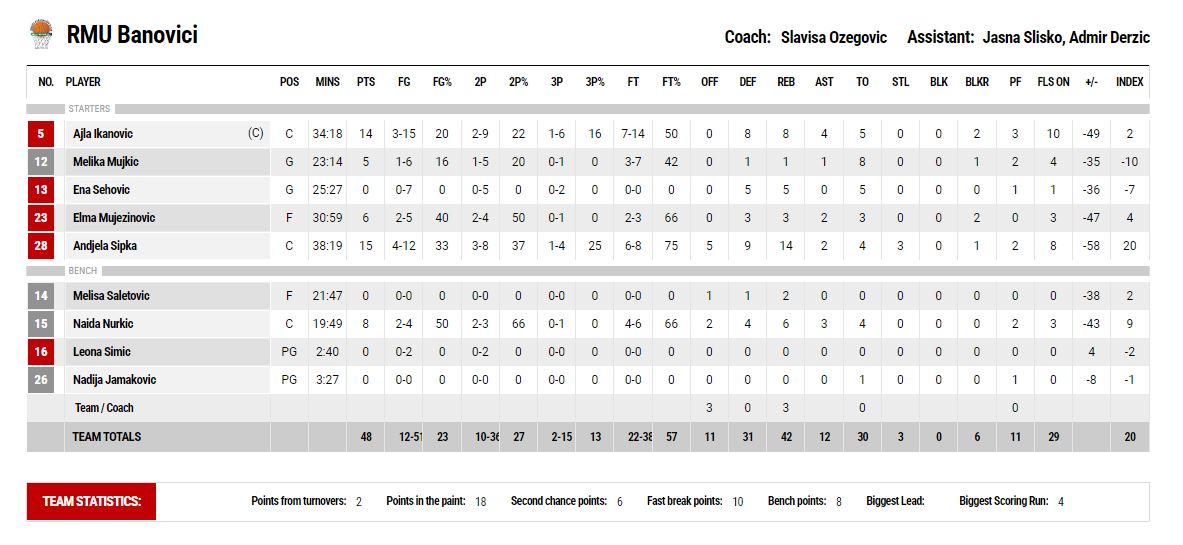
Task: Select jersey number 23 badge
Action: pyautogui.click(x=41, y=218)
